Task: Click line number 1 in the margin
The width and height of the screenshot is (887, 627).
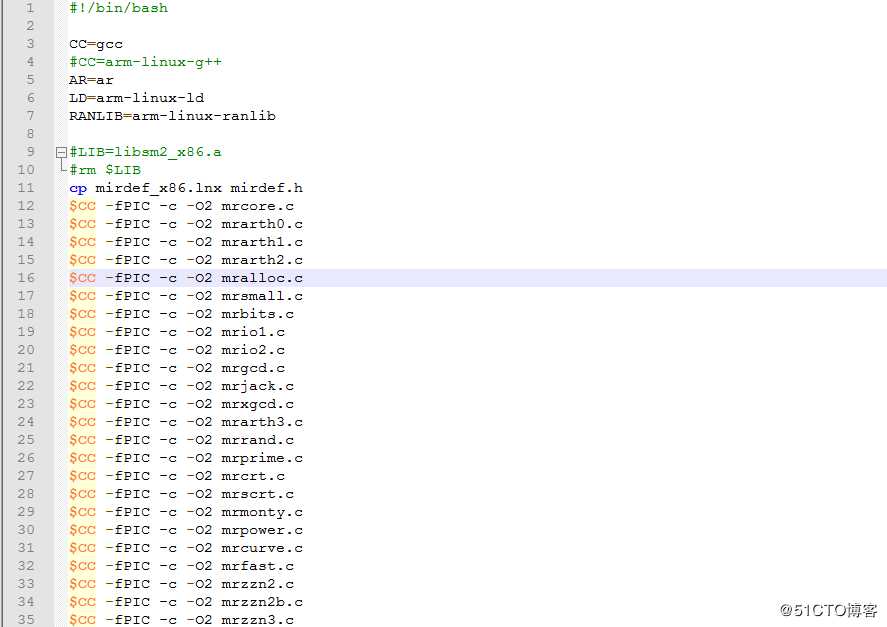Action: tap(30, 8)
